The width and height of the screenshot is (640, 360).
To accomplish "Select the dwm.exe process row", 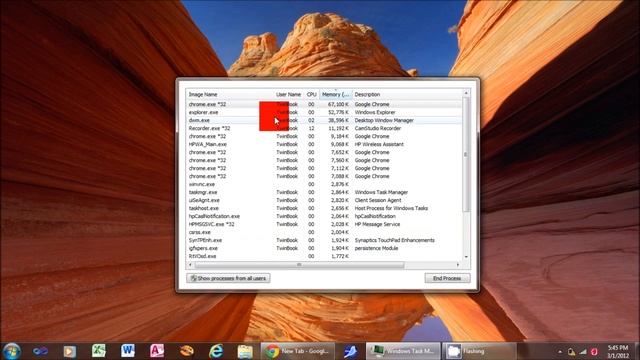I will (x=324, y=120).
